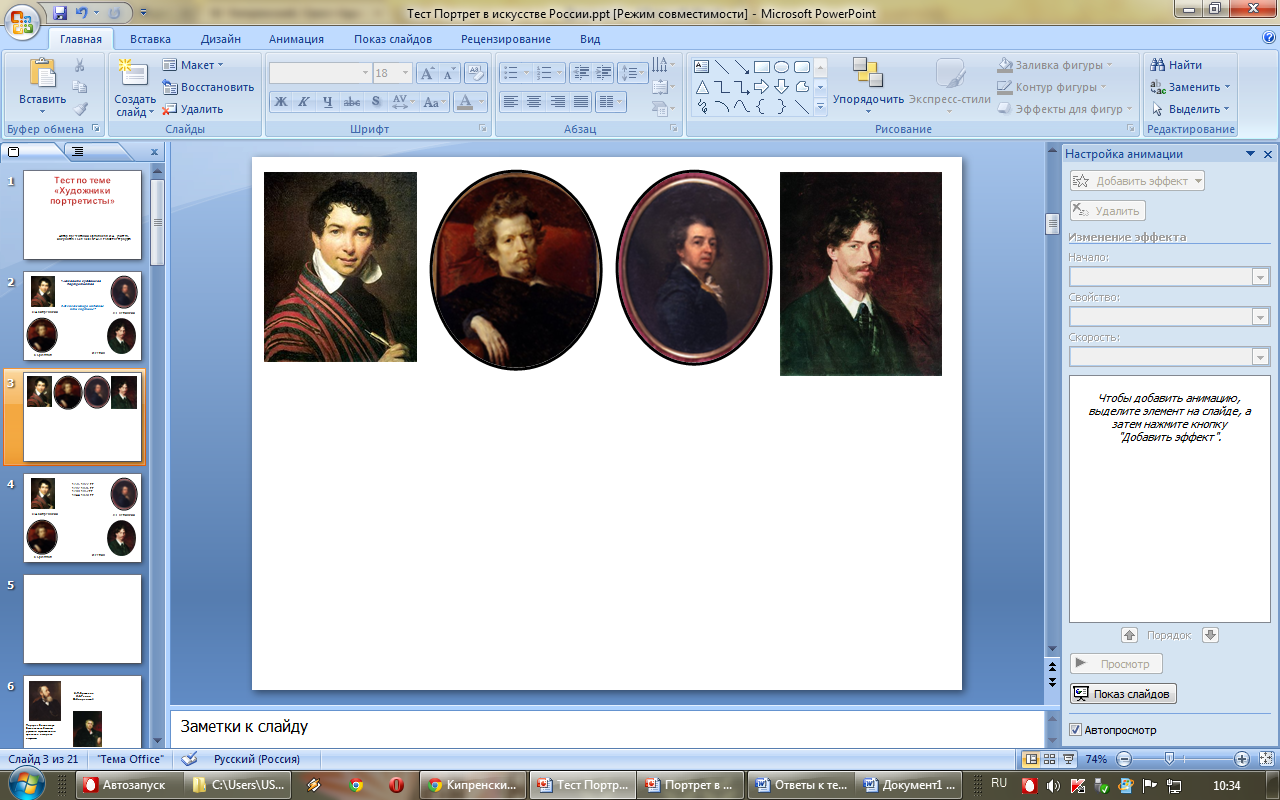Expand the shapes gallery more arrow
1280x800 pixels.
[x=820, y=107]
